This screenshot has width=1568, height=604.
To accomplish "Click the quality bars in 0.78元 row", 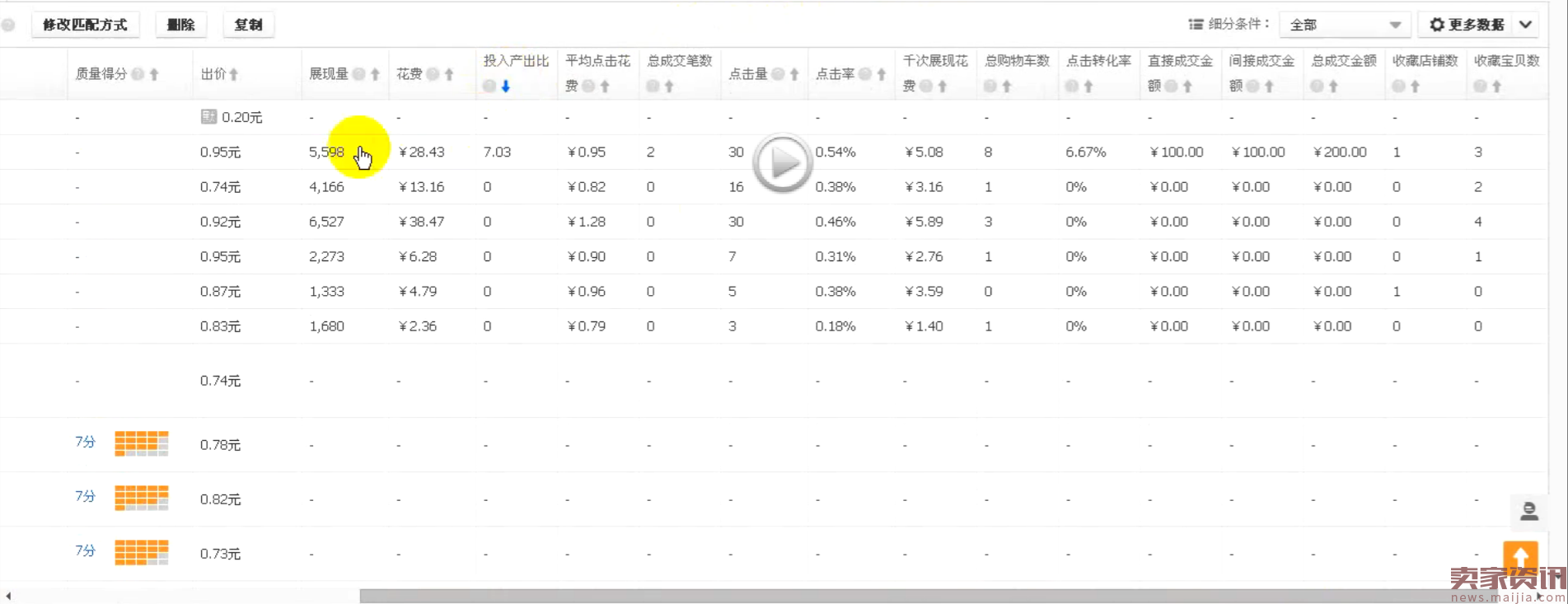I will click(142, 443).
